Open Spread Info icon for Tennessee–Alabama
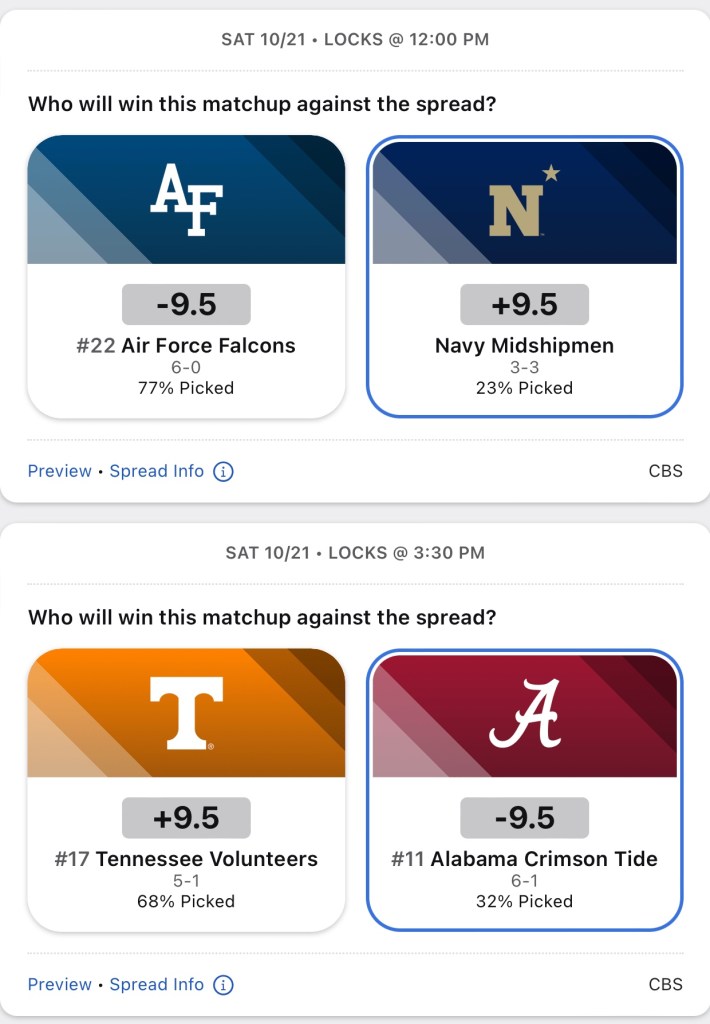This screenshot has width=710, height=1024. (x=223, y=984)
